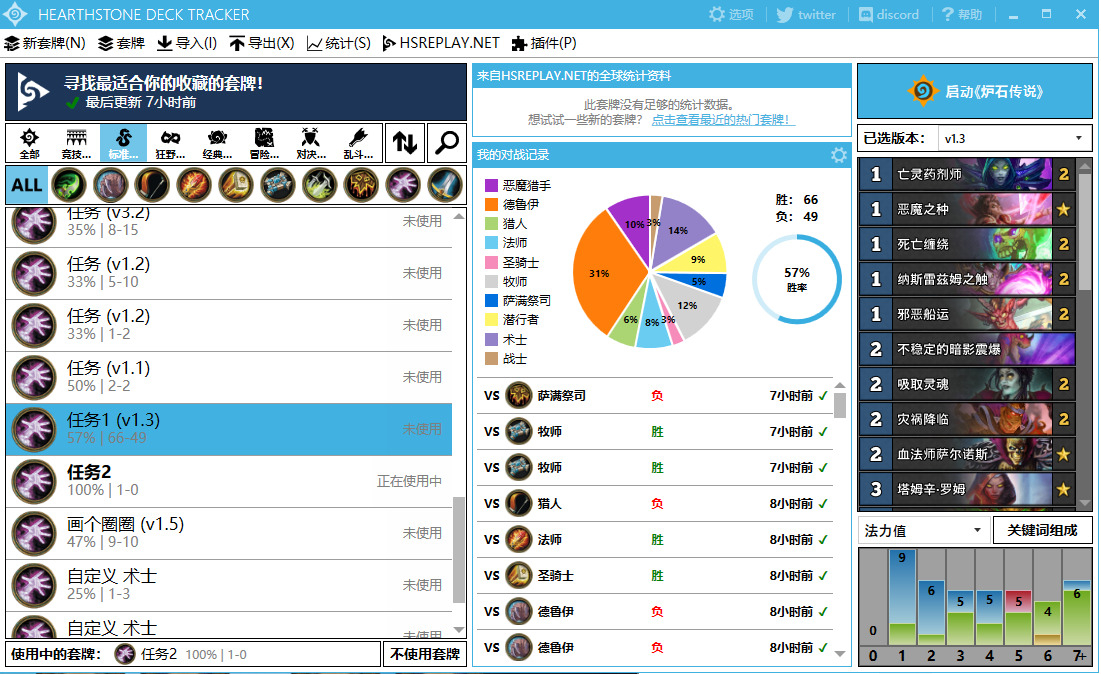Select deck 画个圈圈 (v1.5)
1101x674 pixels.
[x=229, y=534]
